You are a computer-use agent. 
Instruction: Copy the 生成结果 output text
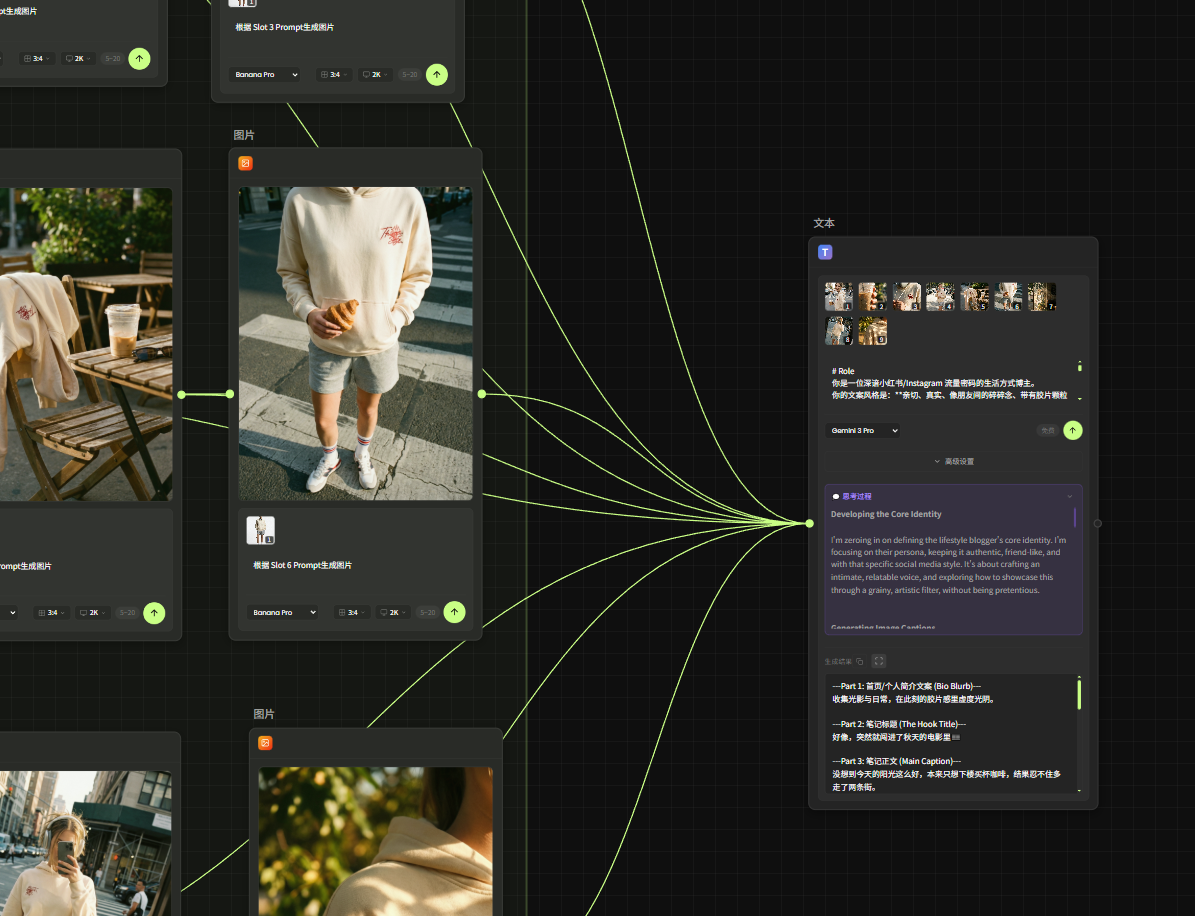(x=860, y=661)
